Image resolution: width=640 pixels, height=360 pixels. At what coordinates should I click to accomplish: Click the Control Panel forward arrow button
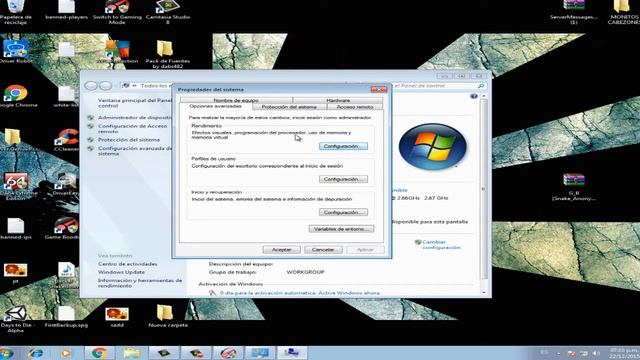[105, 86]
